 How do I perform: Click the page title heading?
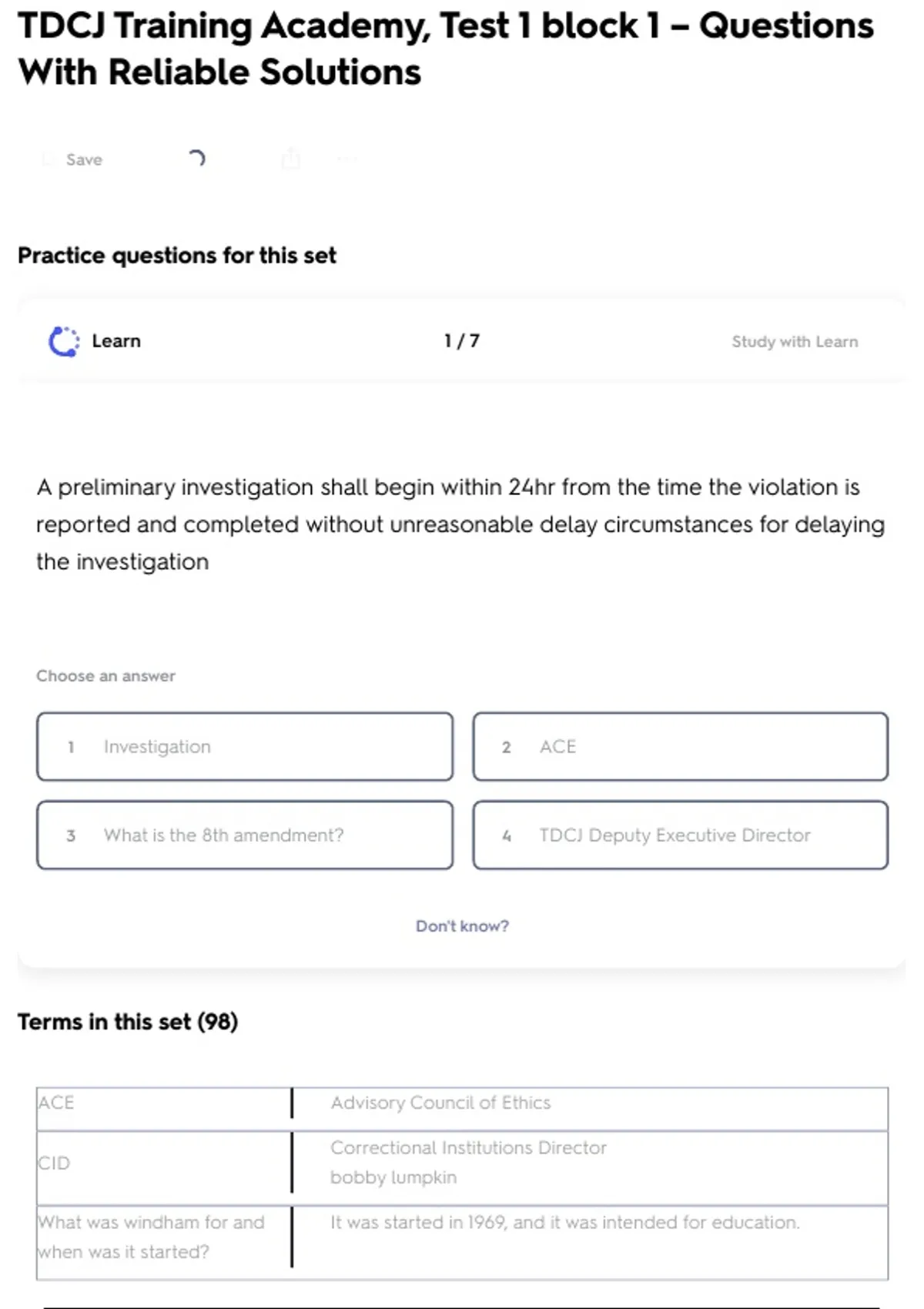445,49
